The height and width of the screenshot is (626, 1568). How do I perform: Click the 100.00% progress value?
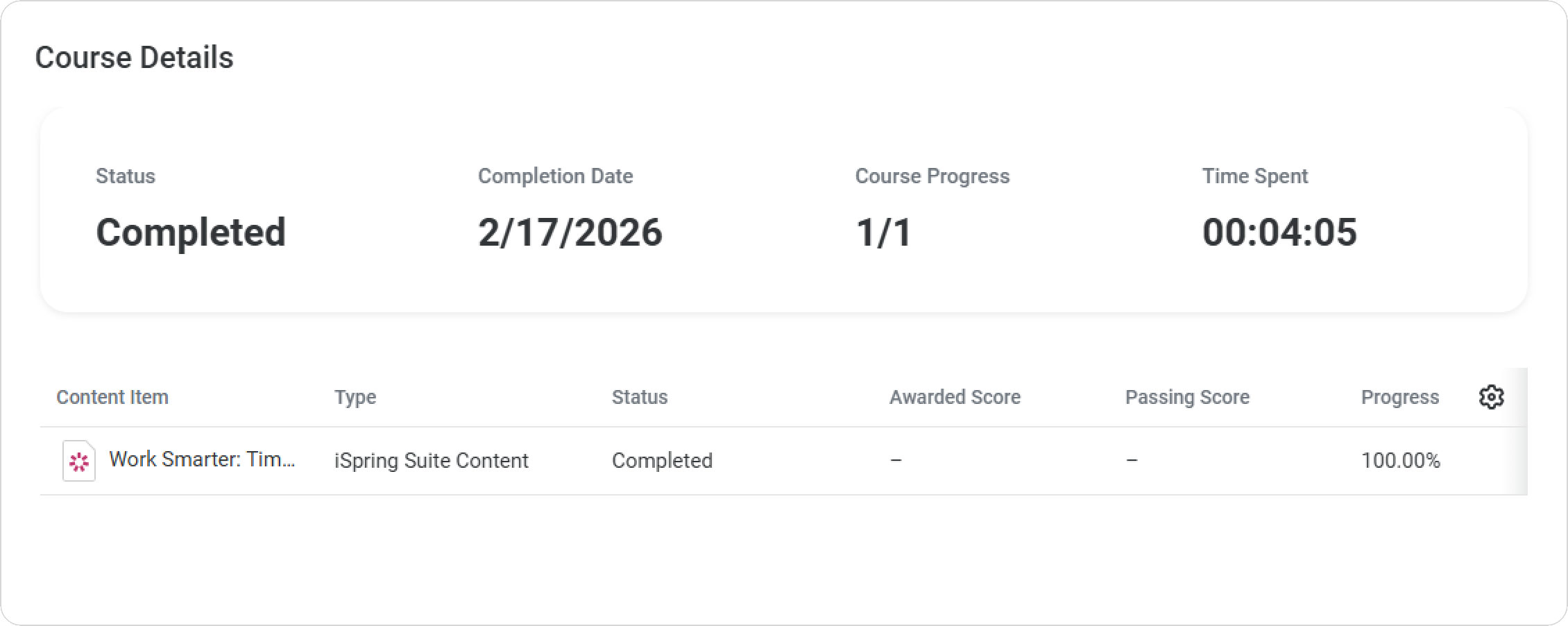coord(1401,461)
